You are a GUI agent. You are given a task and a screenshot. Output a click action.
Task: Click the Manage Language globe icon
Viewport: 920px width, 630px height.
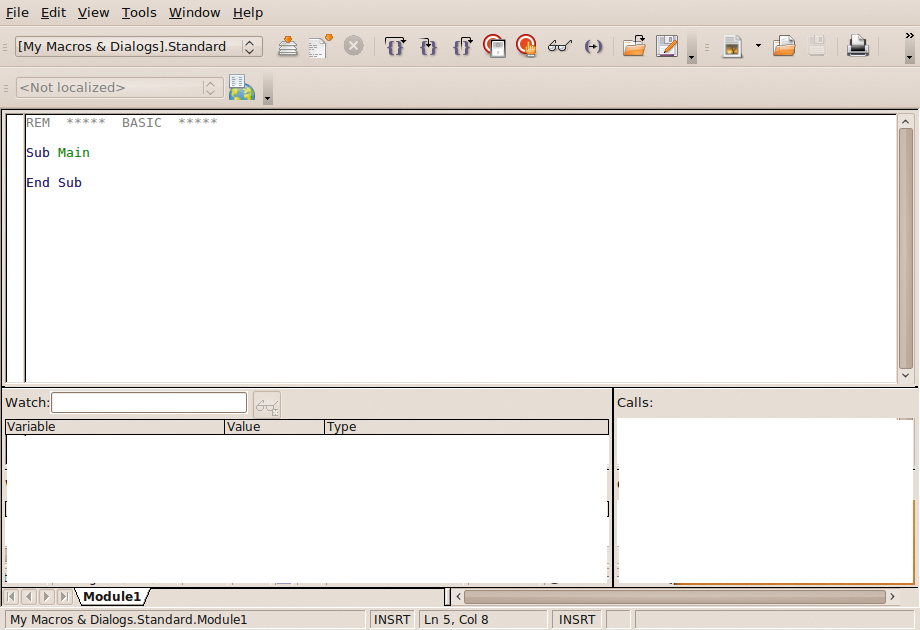pos(242,87)
